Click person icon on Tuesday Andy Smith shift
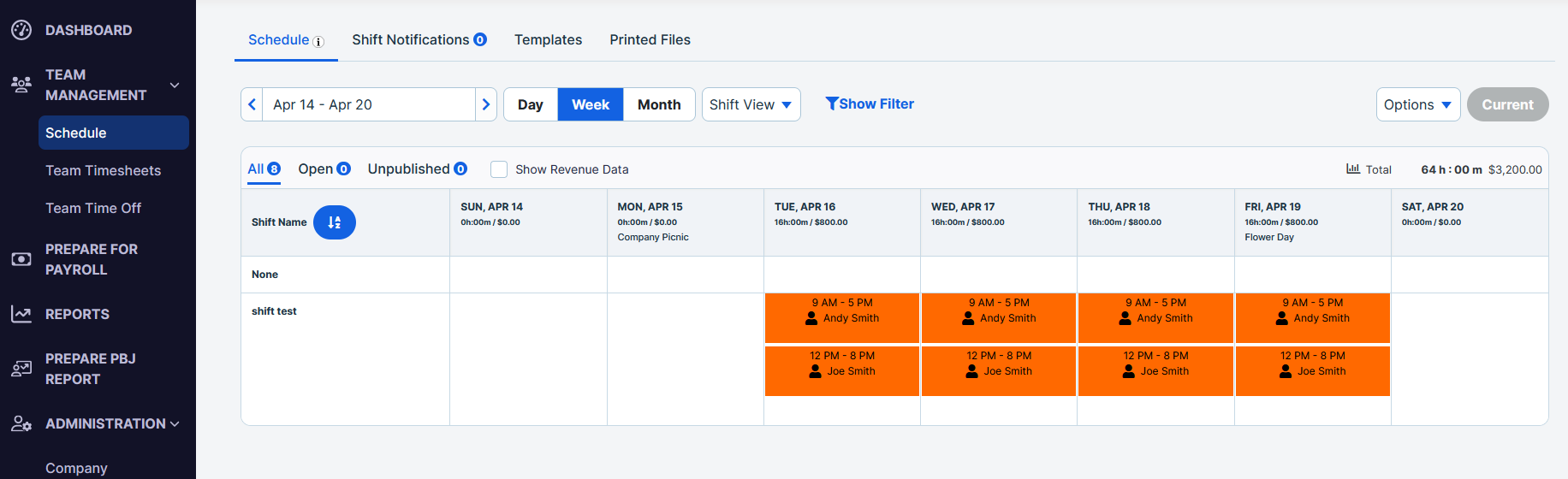Image resolution: width=1568 pixels, height=479 pixels. click(x=811, y=318)
